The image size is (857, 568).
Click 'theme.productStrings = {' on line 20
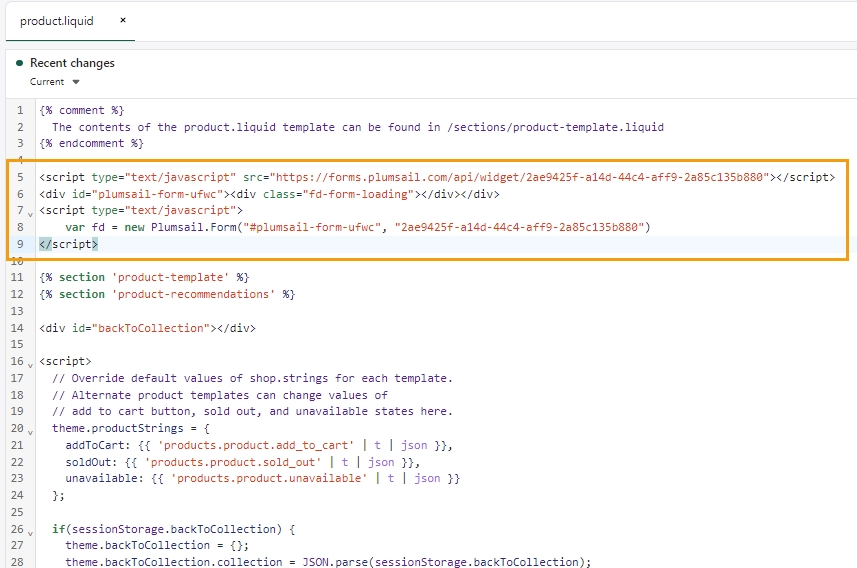pyautogui.click(x=131, y=428)
